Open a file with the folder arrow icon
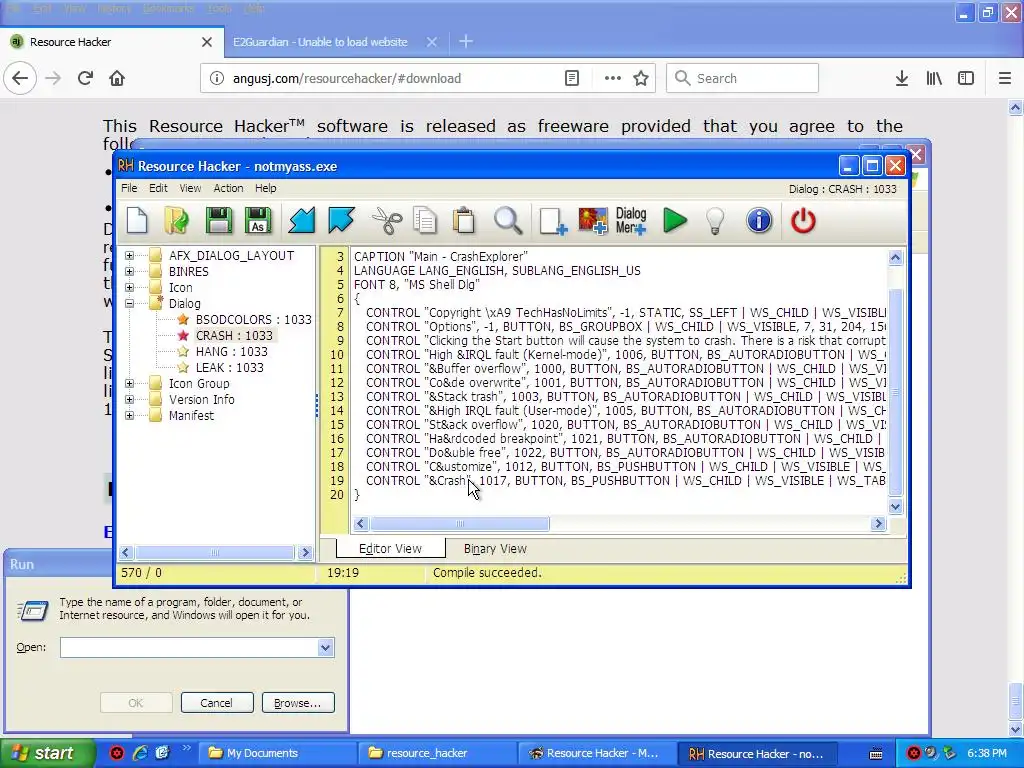 pos(176,221)
